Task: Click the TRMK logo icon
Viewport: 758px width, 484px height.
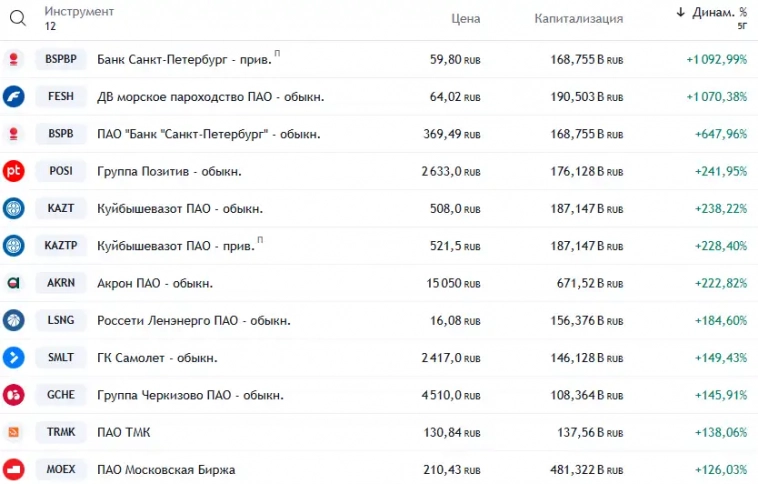Action: click(14, 432)
